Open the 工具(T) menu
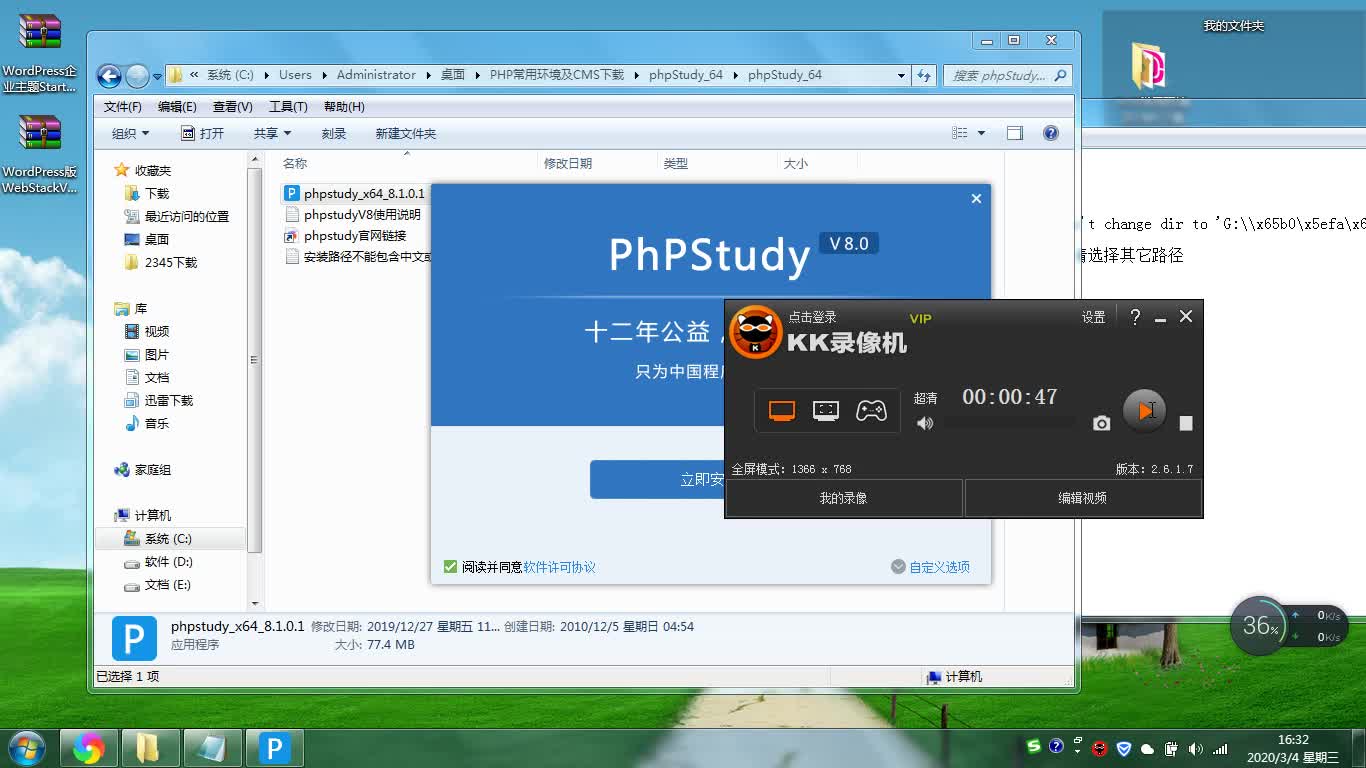Image resolution: width=1366 pixels, height=768 pixels. (288, 107)
